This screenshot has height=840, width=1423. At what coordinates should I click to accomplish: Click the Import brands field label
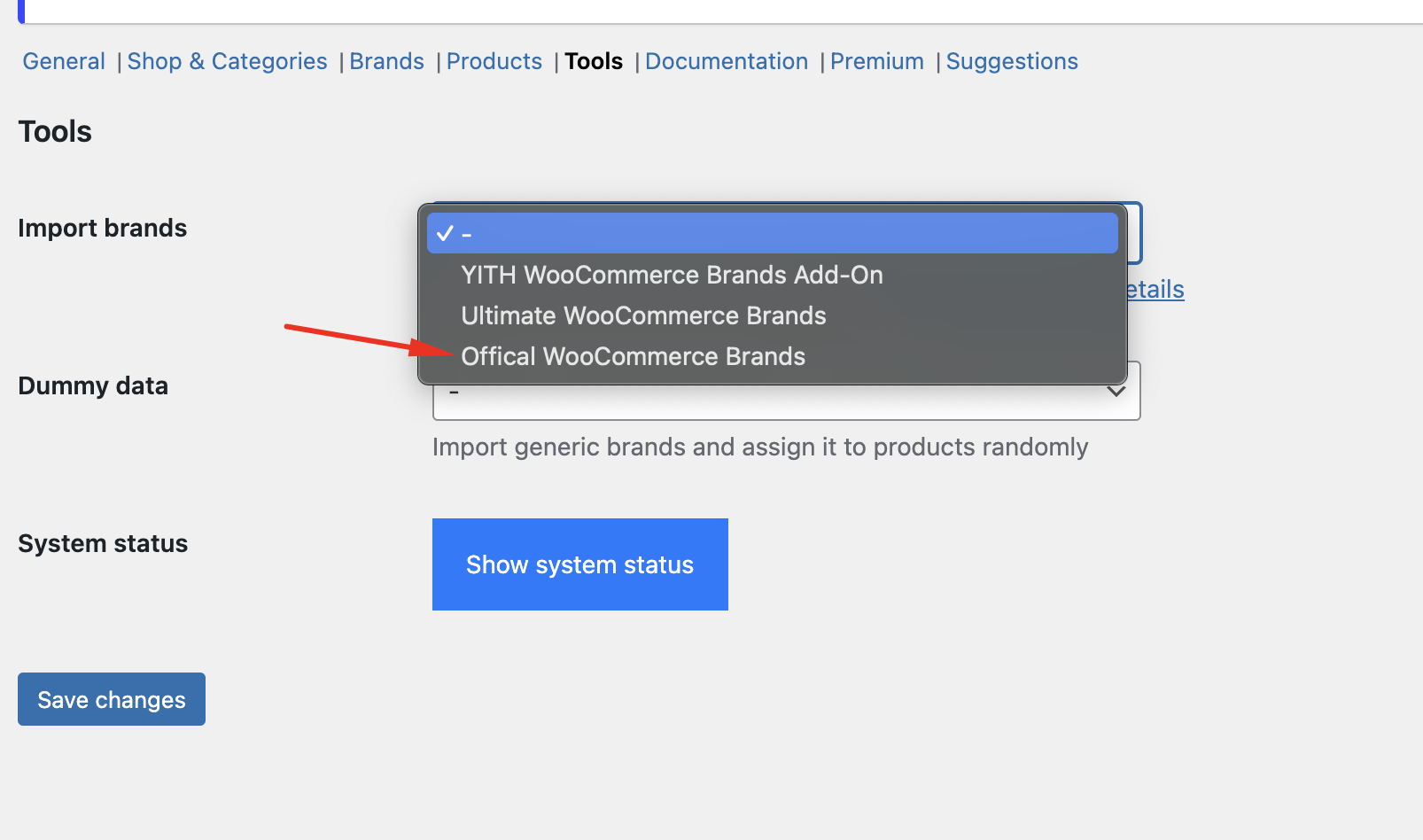pos(102,228)
